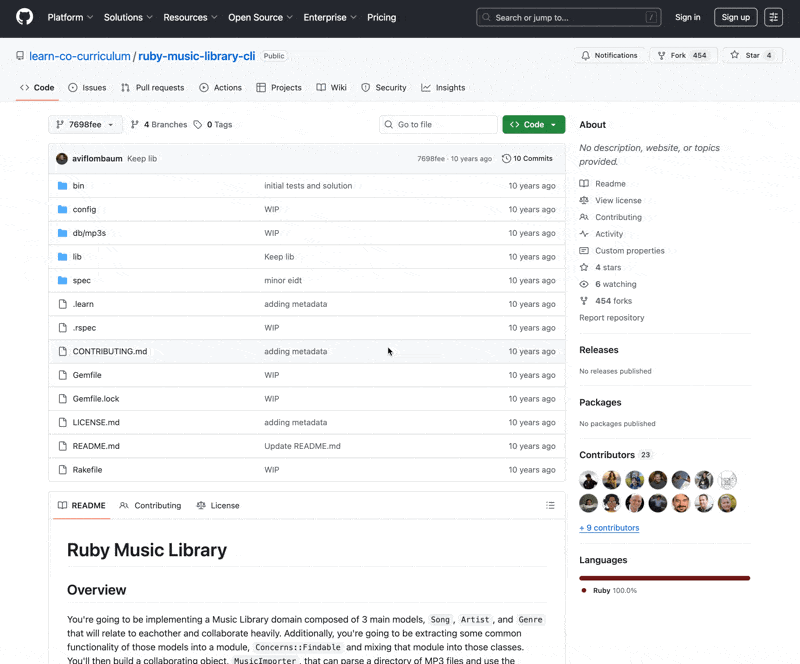Viewport: 800px width, 664px height.
Task: Click the file icon next to .learn
Action: point(62,304)
